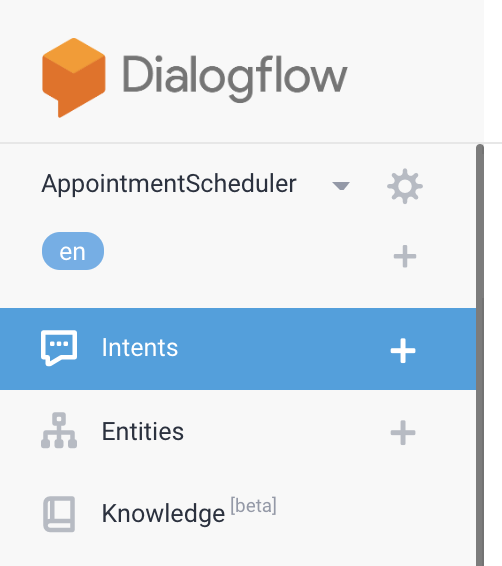Screen dimensions: 502x566
Task: Expand the agent list dropdown arrow
Action: coord(341,186)
